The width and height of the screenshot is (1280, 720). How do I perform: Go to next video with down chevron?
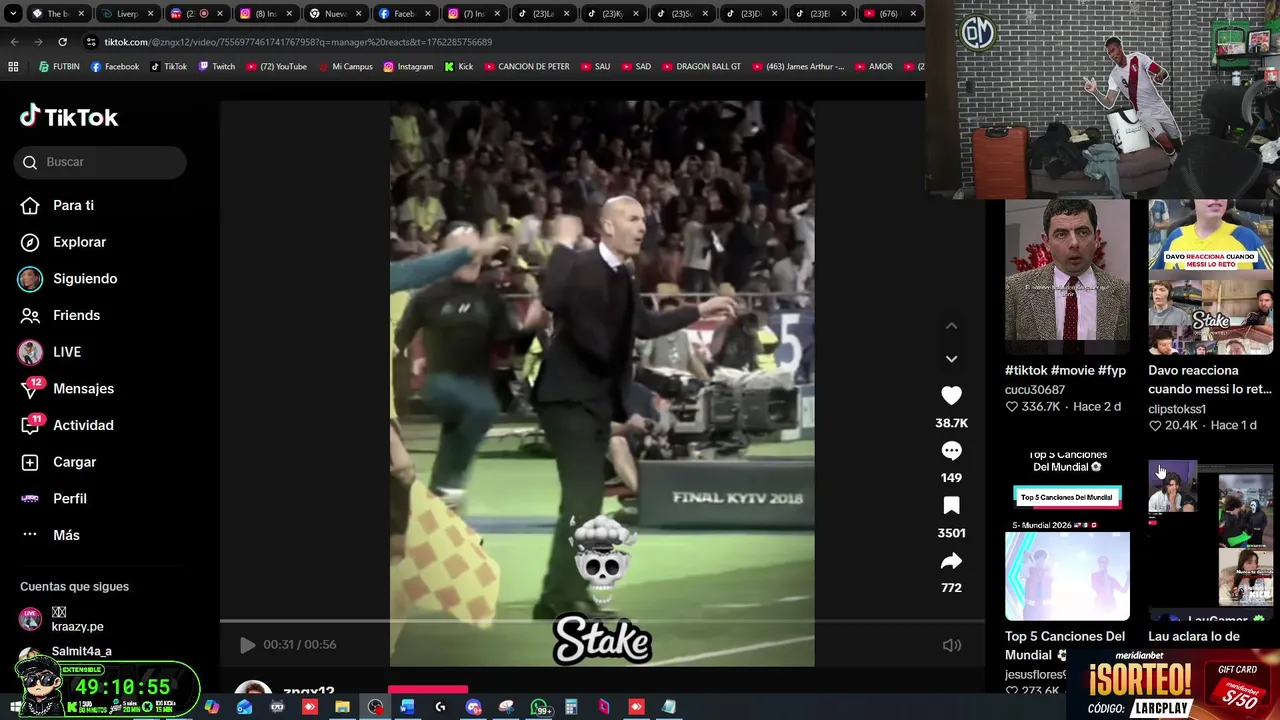[951, 358]
